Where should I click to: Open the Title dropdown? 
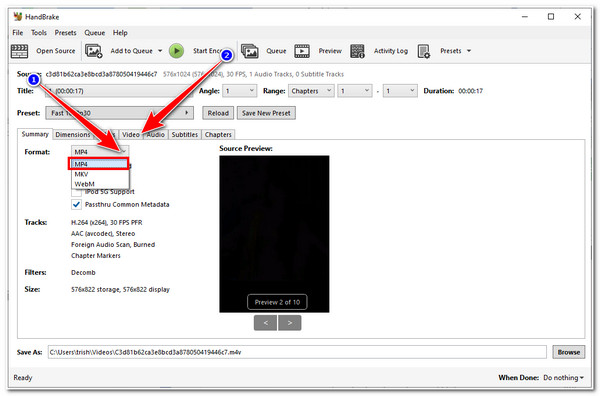tap(119, 91)
